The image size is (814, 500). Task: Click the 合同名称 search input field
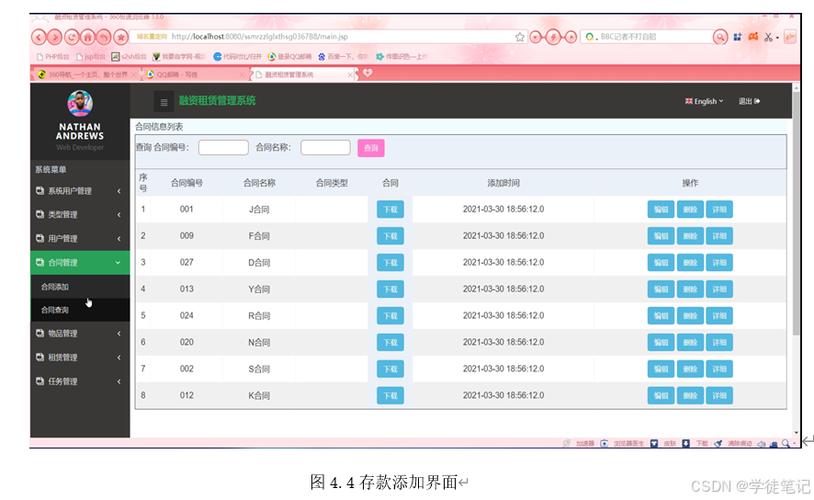click(325, 147)
